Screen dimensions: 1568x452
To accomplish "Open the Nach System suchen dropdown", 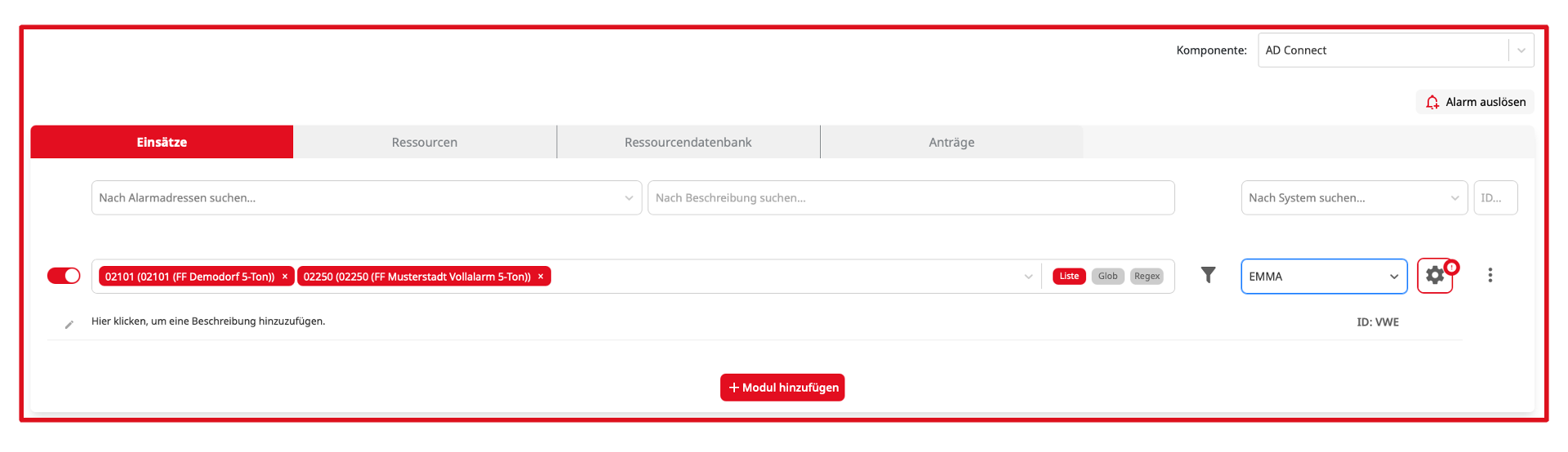I will [x=1454, y=198].
